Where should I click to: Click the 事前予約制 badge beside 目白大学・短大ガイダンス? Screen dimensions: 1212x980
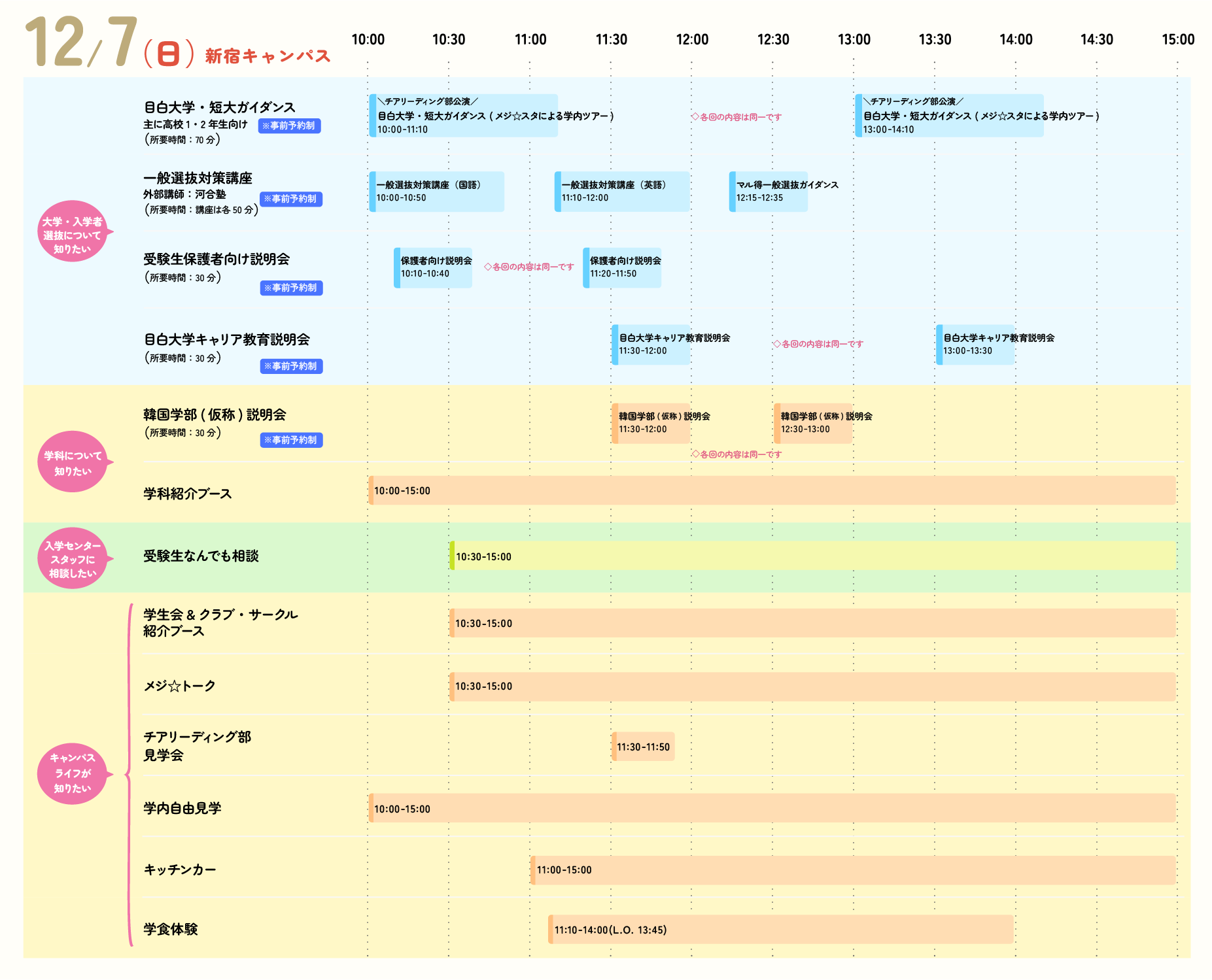(289, 126)
